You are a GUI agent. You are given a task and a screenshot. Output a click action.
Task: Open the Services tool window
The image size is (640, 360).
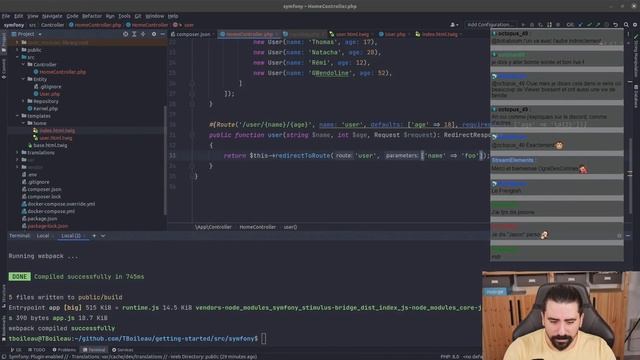pyautogui.click(x=122, y=350)
